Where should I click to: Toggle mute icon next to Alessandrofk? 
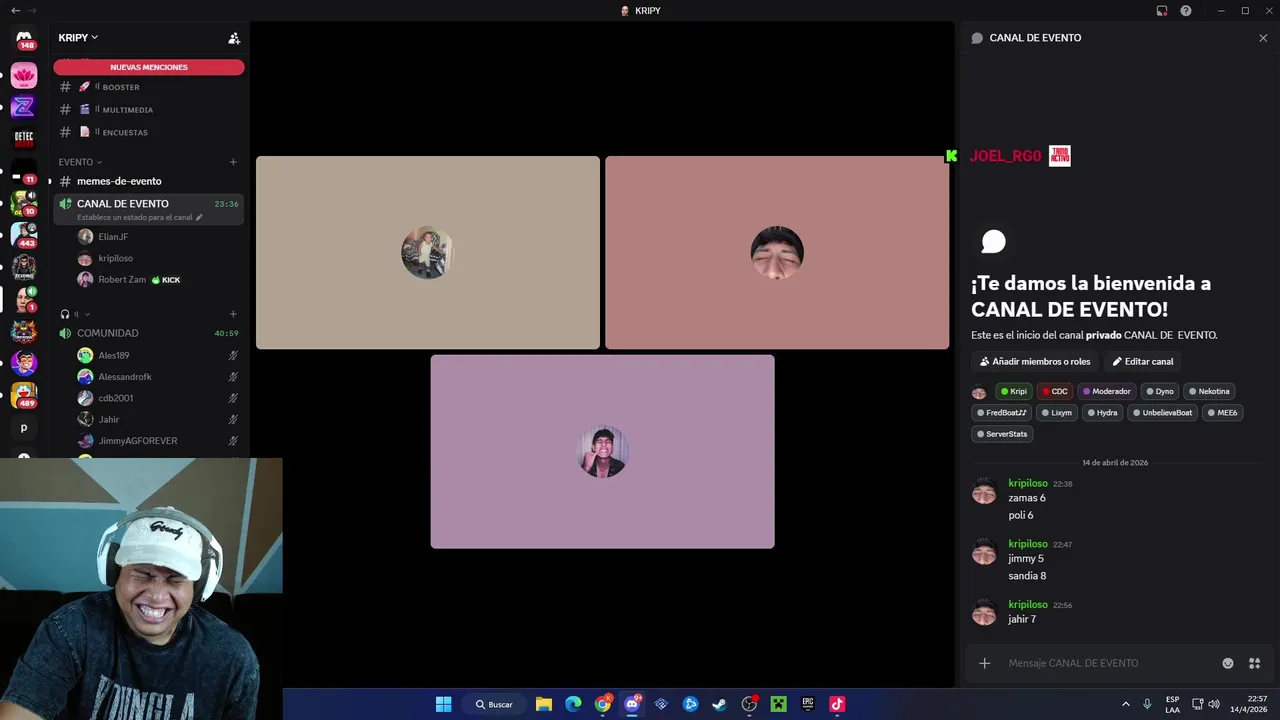pos(233,377)
